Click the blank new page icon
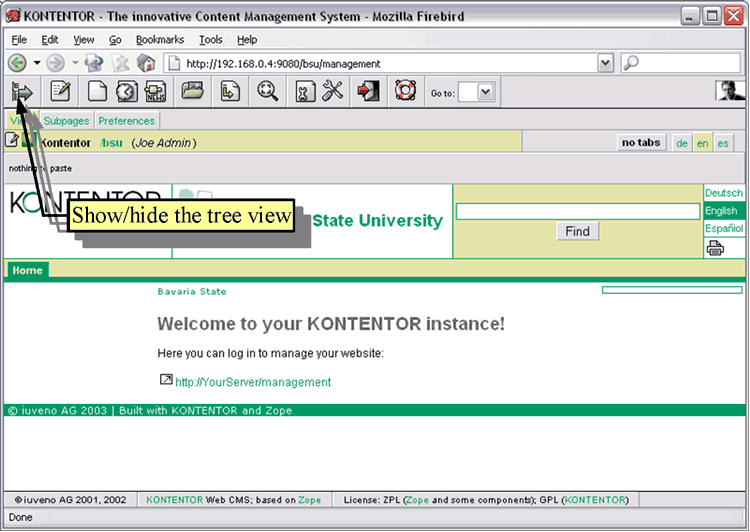The width and height of the screenshot is (750, 532). (x=97, y=92)
